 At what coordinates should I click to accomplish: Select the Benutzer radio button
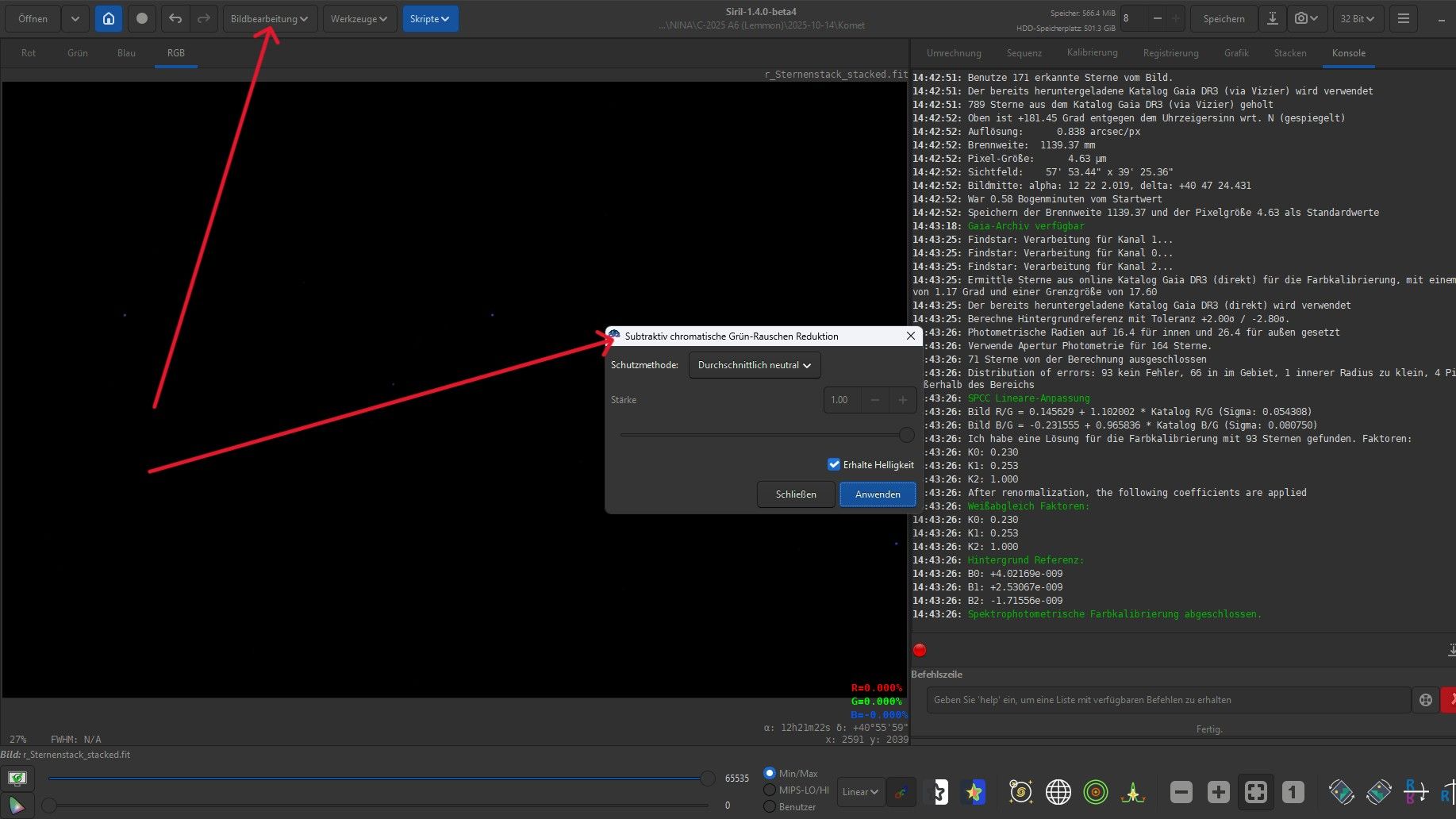pyautogui.click(x=770, y=806)
